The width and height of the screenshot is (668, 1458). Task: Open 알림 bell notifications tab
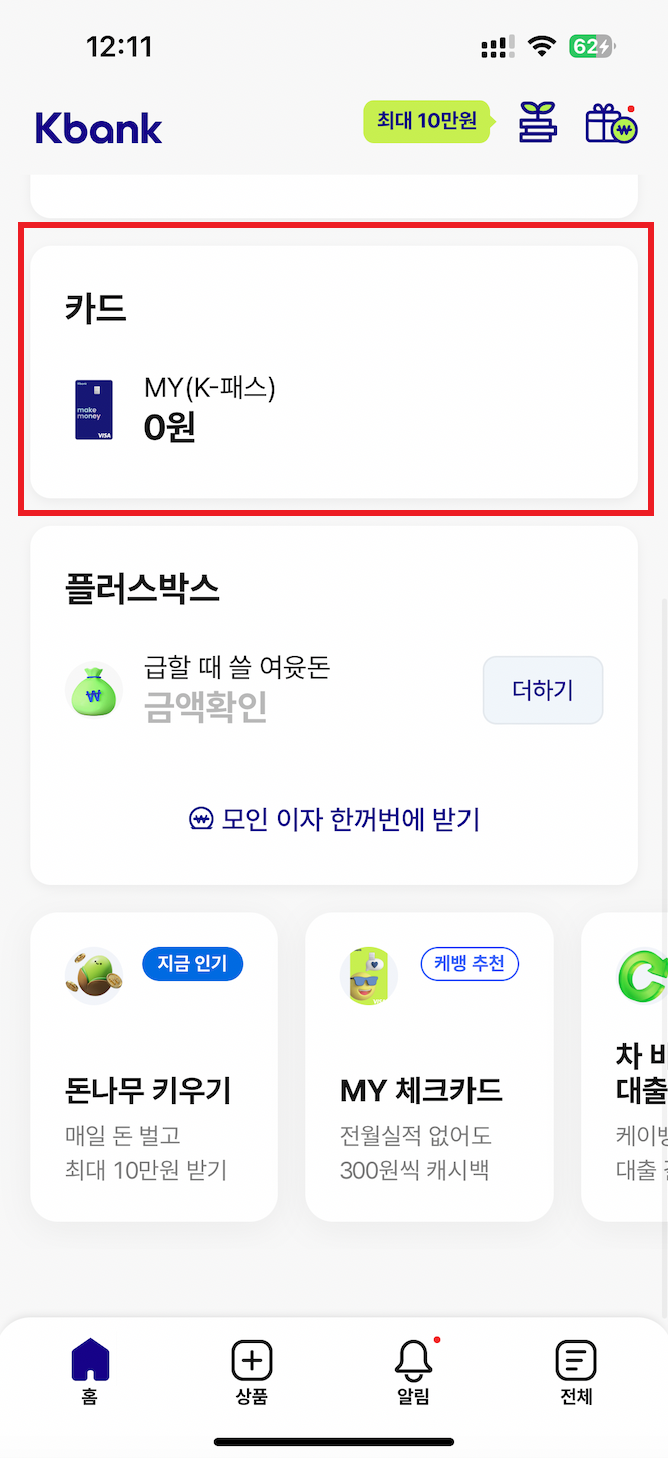[413, 1372]
